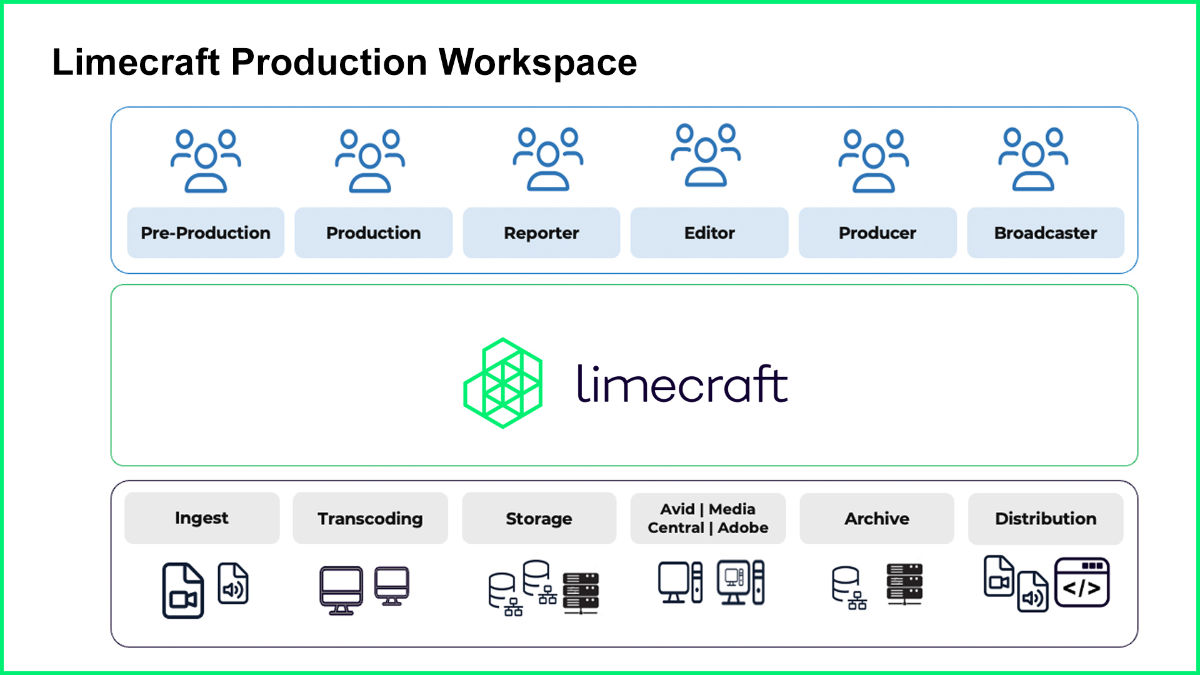Screen dimensions: 1200x675
Task: Click the code window icon under Distribution
Action: pyautogui.click(x=1082, y=582)
